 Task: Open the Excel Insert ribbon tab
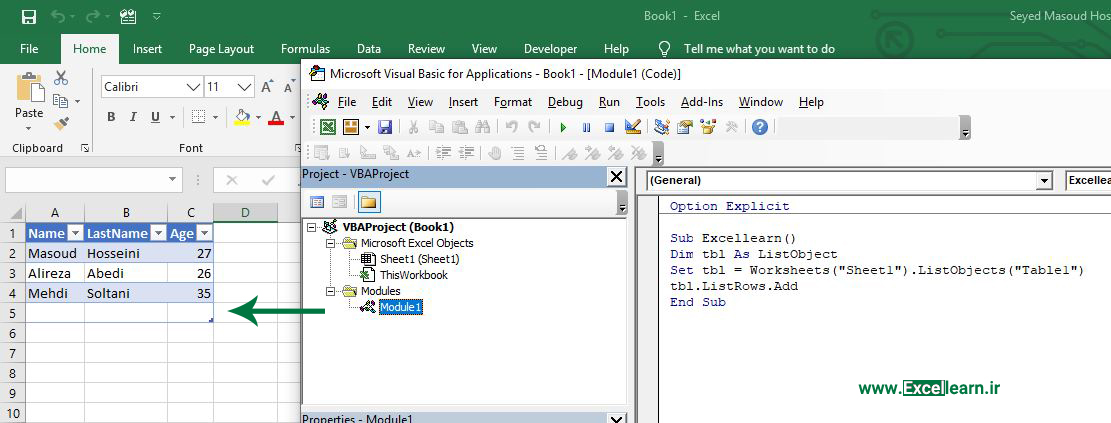point(147,49)
